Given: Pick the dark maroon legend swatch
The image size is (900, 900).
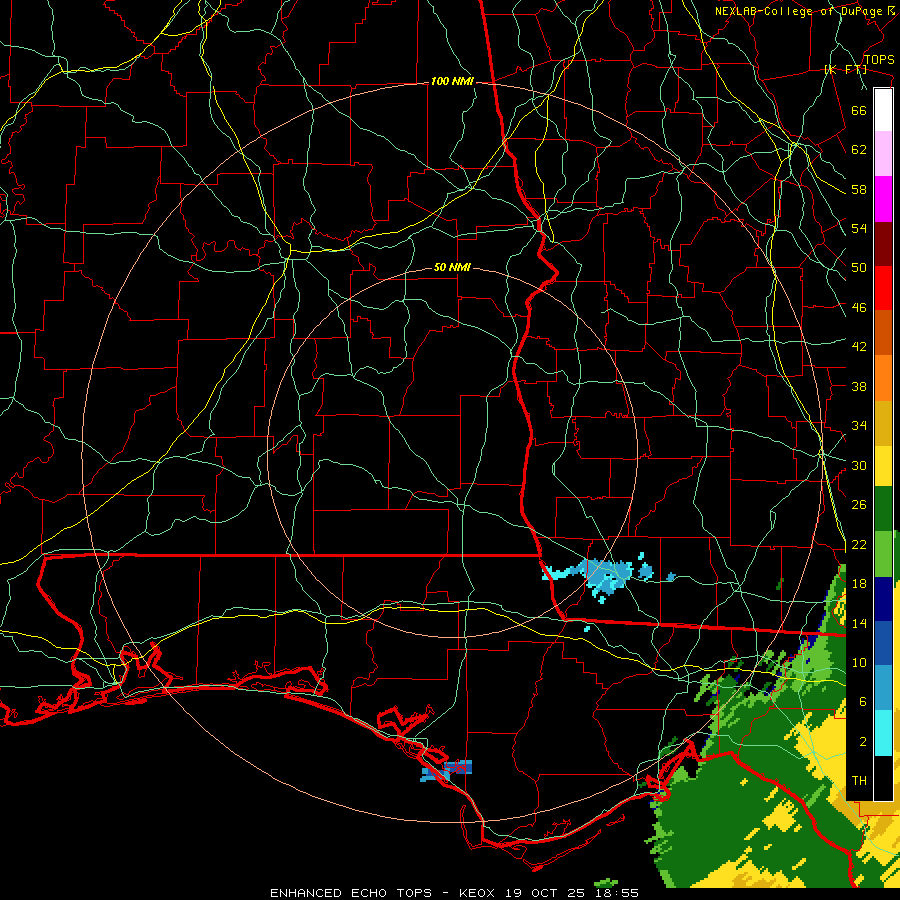Looking at the screenshot, I should coord(883,244).
